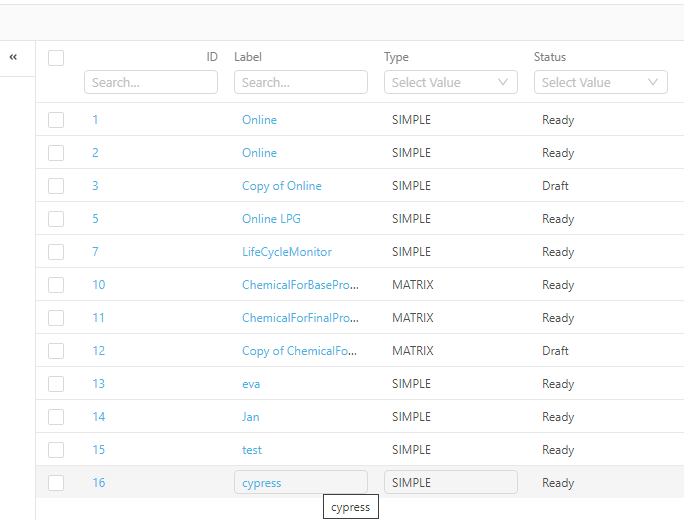Tick the checkbox for row ID 16

click(x=56, y=483)
